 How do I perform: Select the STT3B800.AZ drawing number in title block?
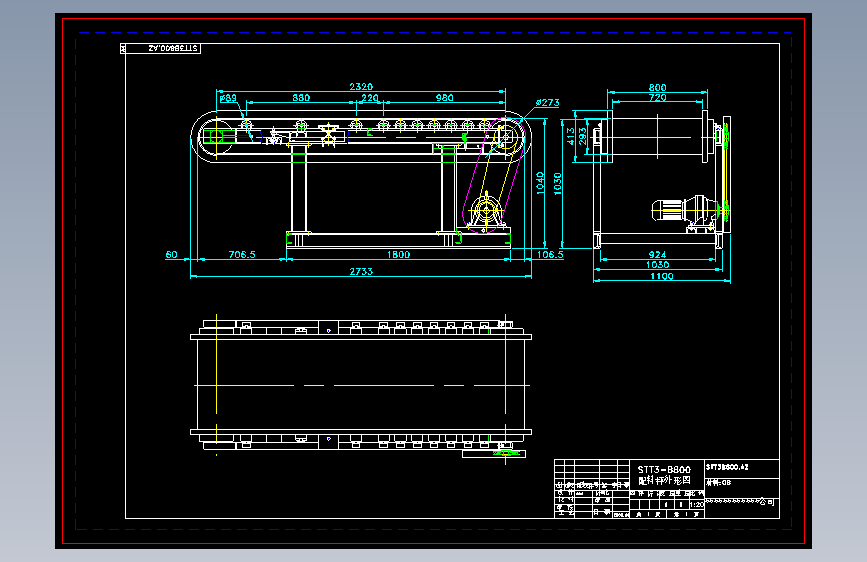727,467
